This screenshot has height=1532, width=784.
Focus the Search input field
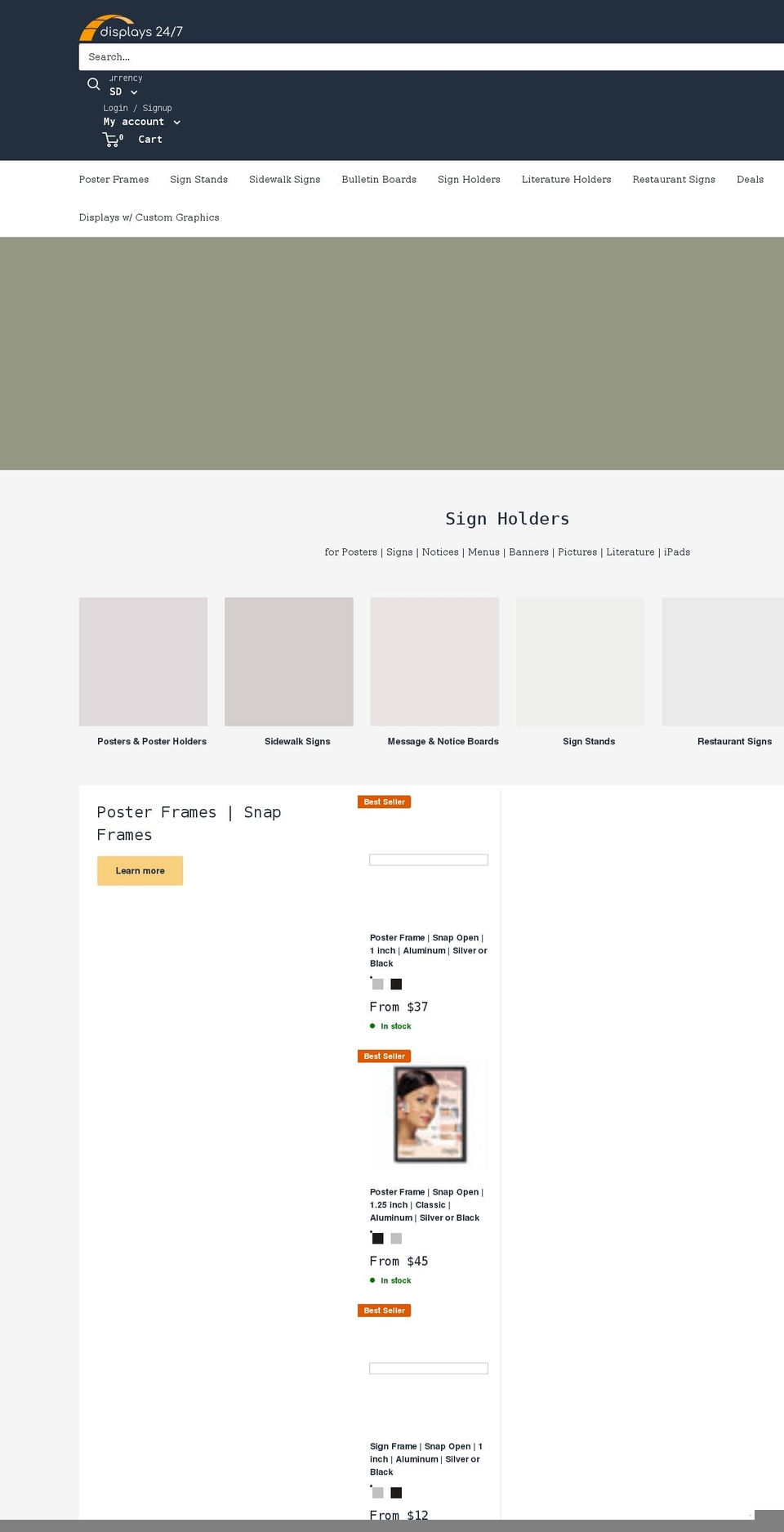click(431, 57)
